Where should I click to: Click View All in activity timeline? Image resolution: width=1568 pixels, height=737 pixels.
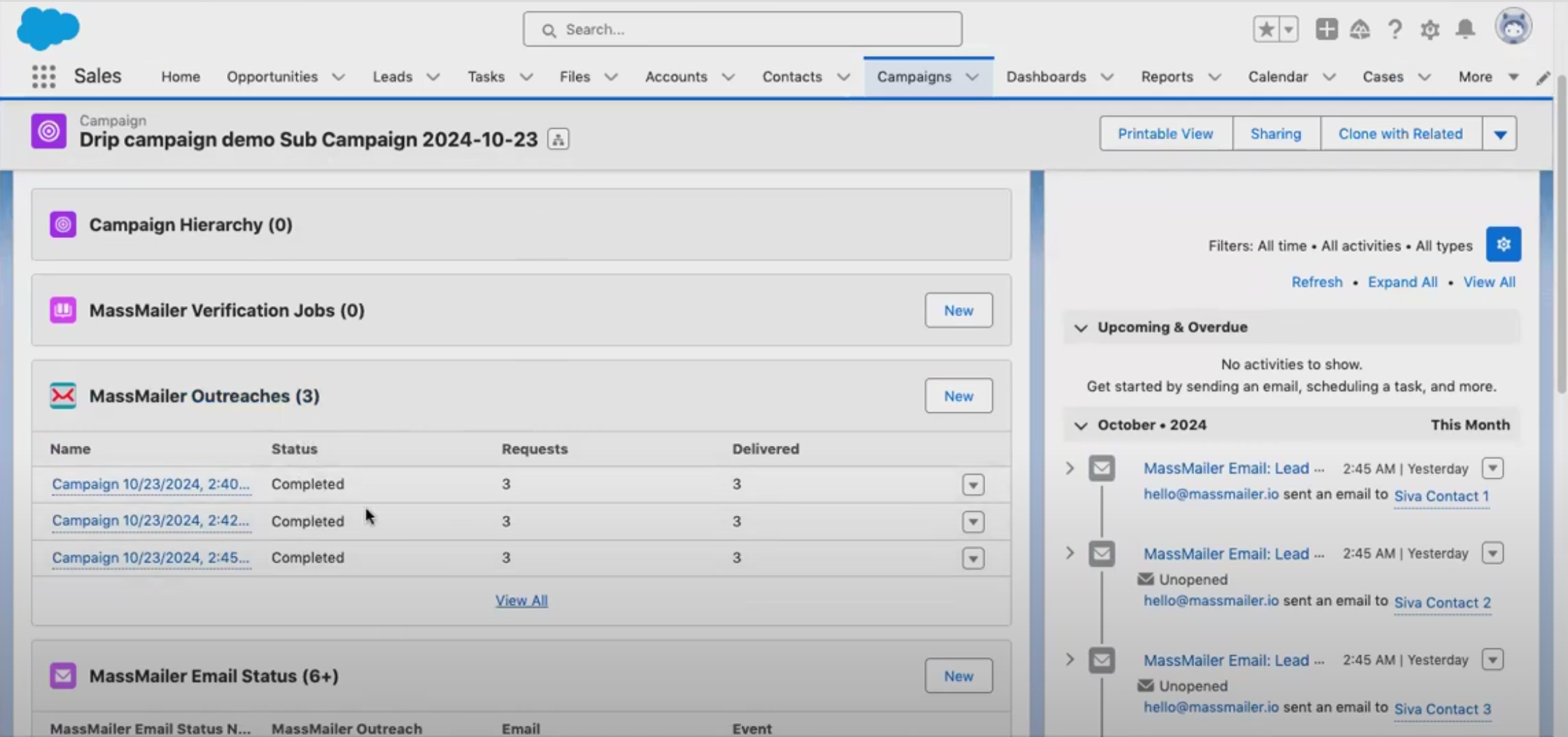1489,282
